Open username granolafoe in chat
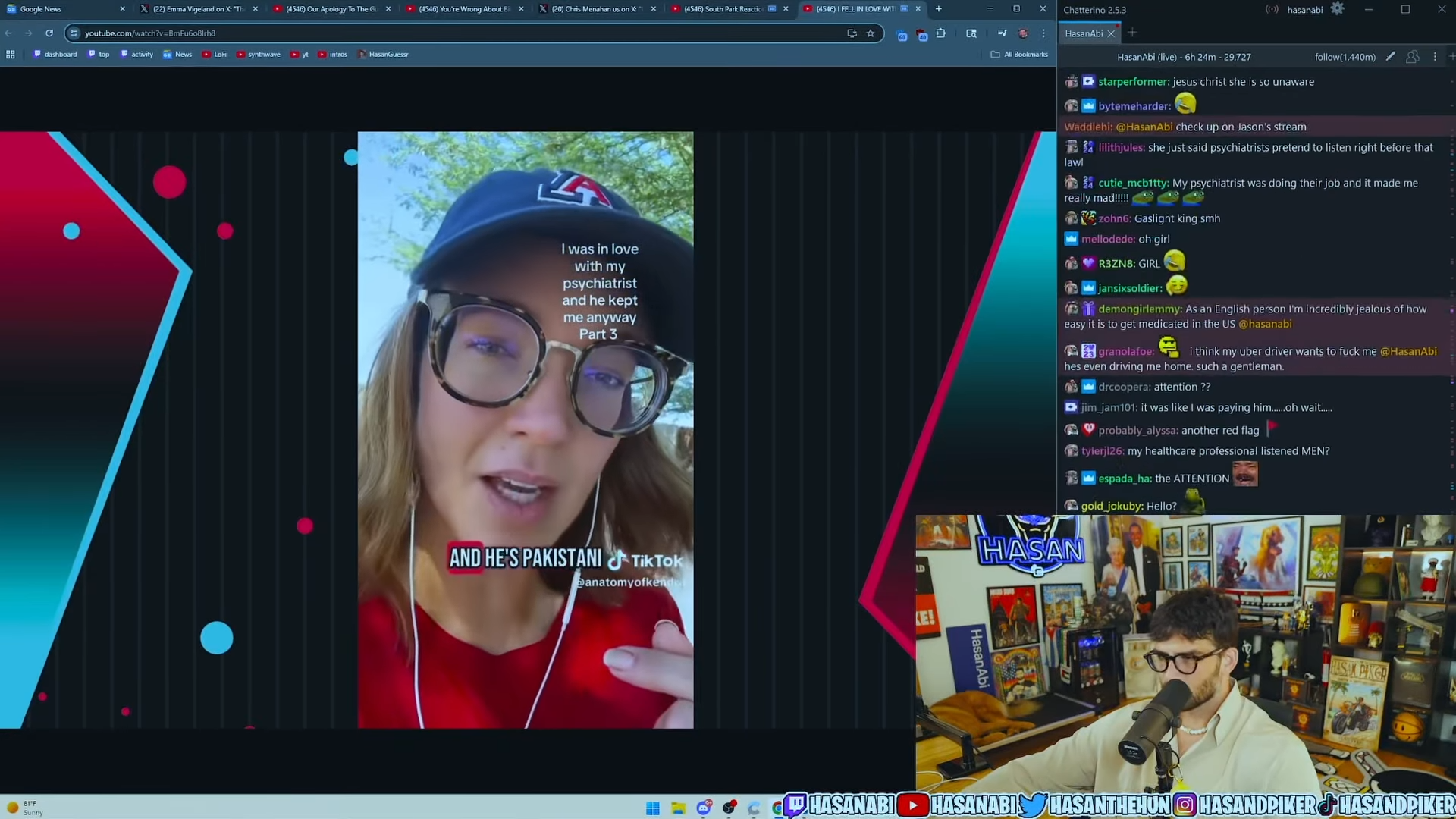This screenshot has height=819, width=1456. (1126, 352)
